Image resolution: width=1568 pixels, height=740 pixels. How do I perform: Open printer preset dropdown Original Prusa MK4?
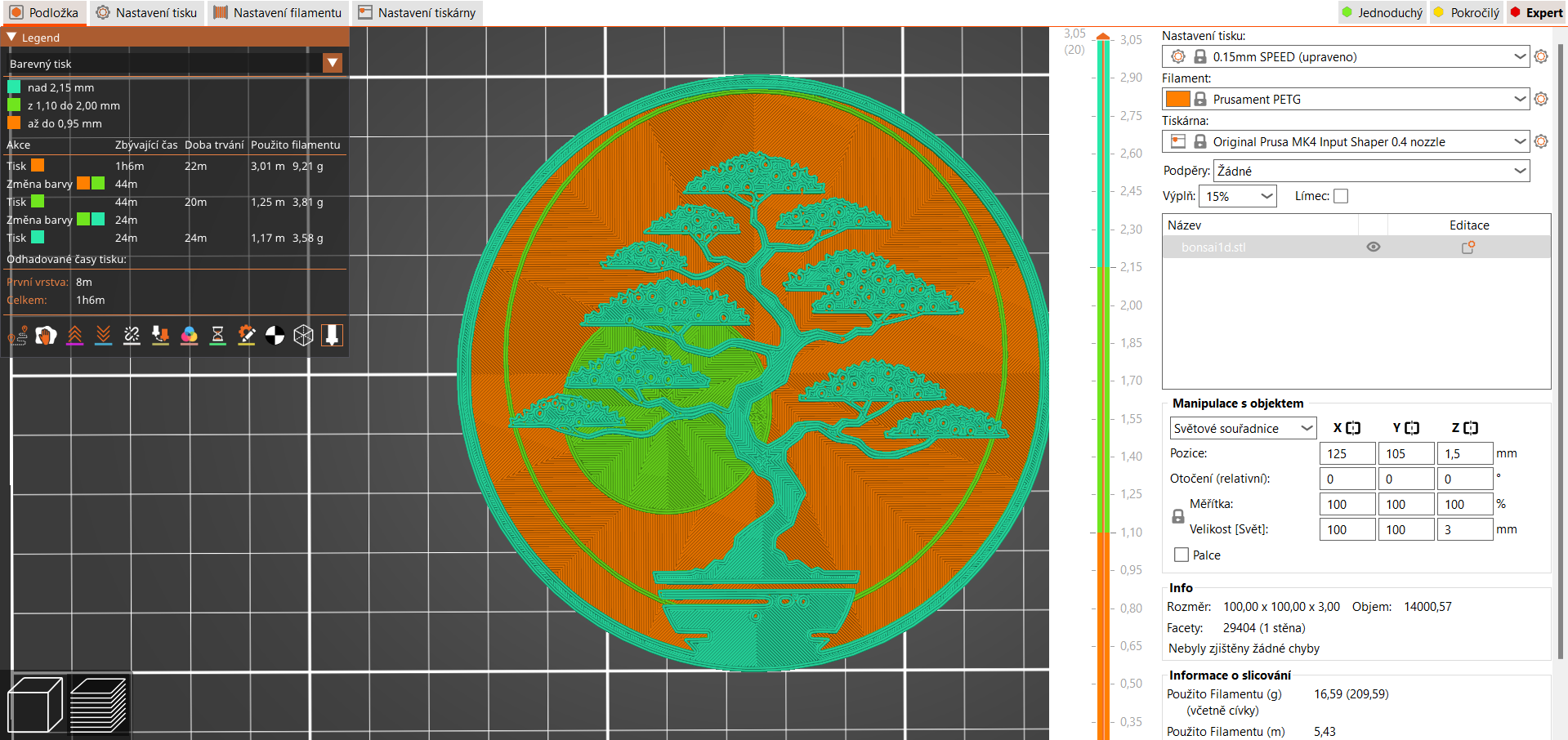pyautogui.click(x=1520, y=141)
